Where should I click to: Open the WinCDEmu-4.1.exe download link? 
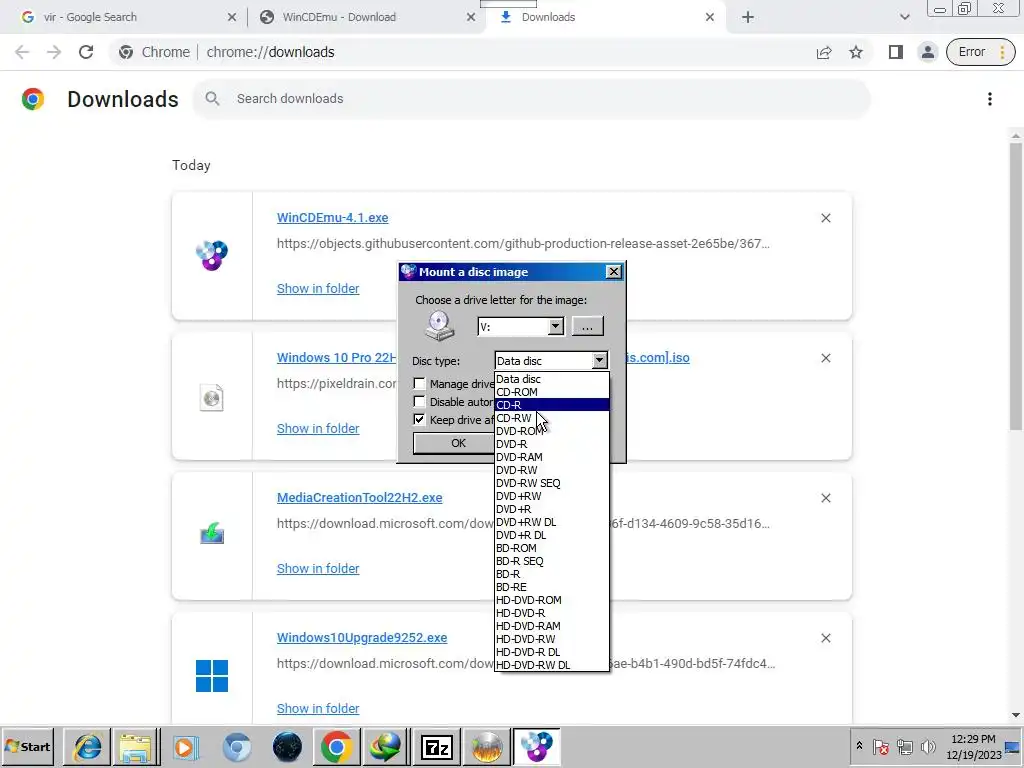(332, 218)
